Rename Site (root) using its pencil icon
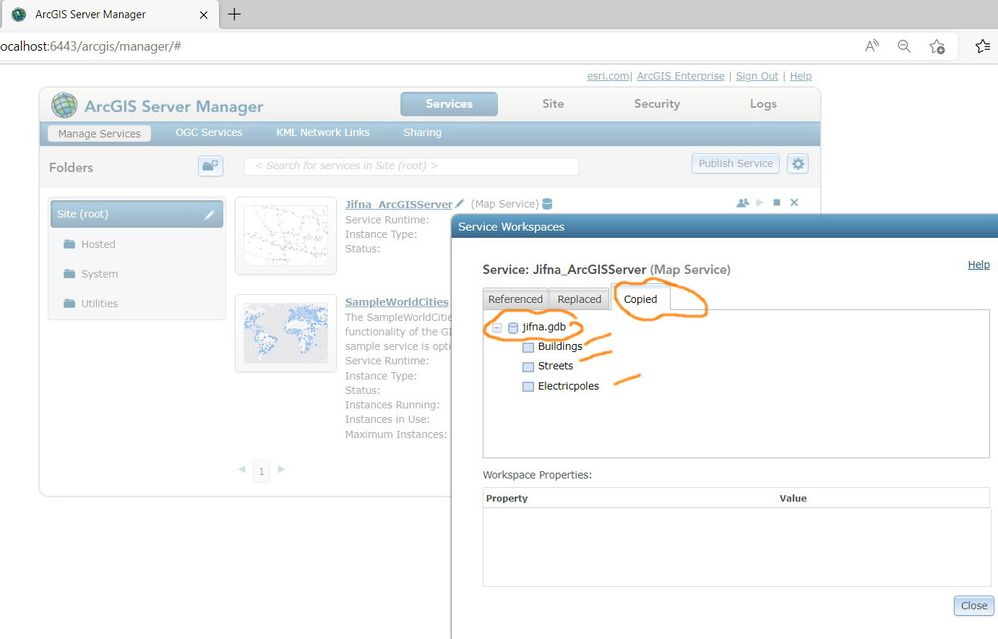The image size is (998, 639). point(209,214)
